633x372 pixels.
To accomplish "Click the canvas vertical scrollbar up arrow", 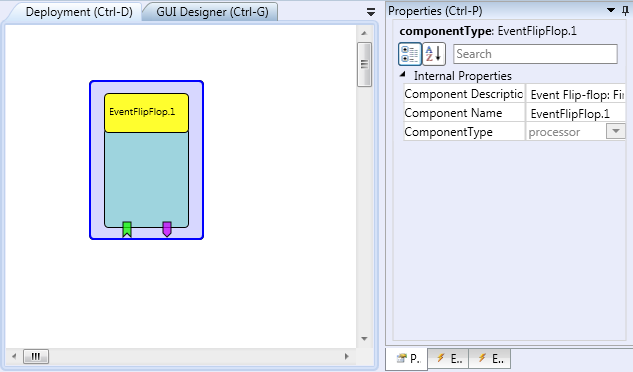I will coord(364,33).
